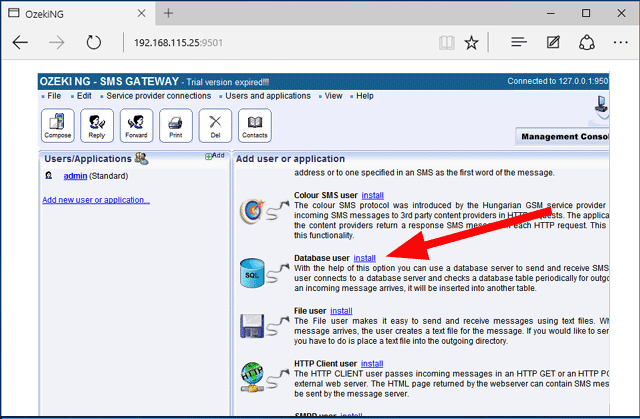This screenshot has width=640, height=419.
Task: Click the File user heading
Action: point(310,311)
